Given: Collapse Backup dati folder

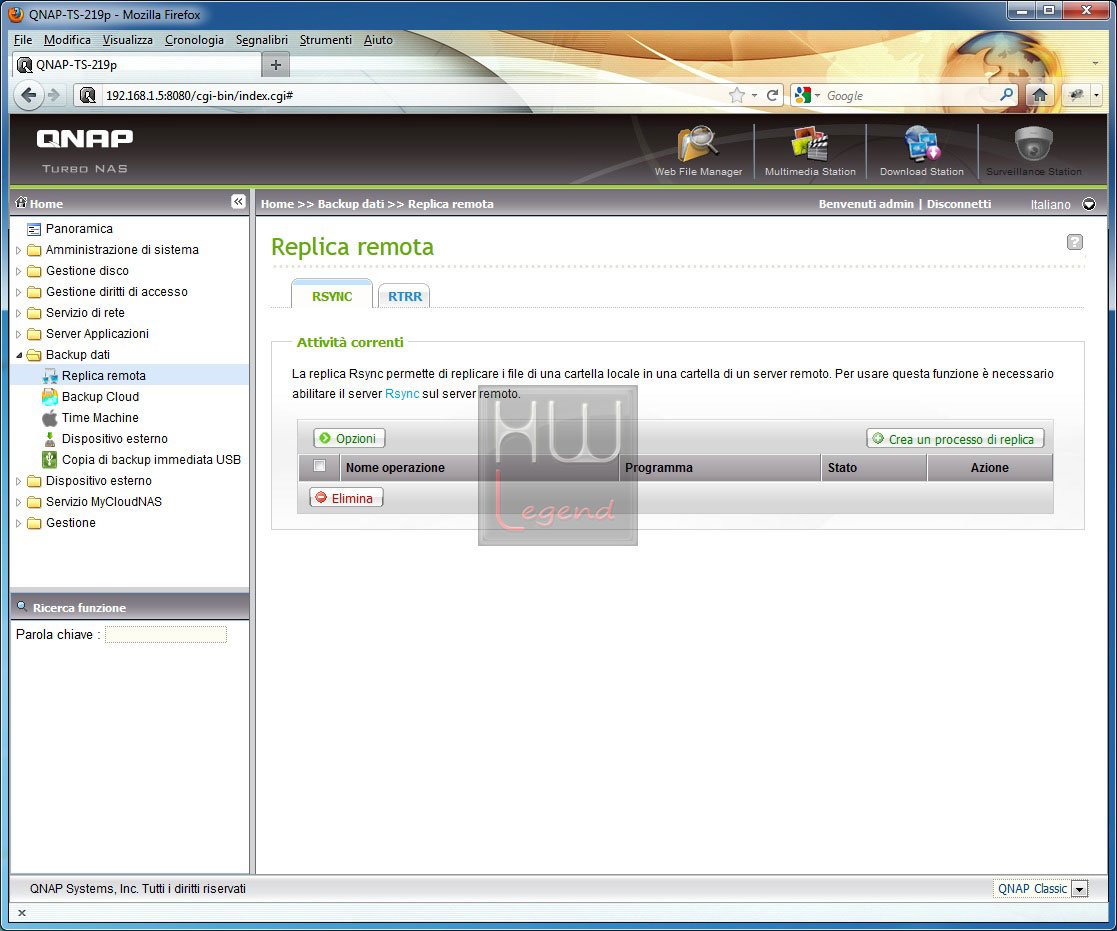Looking at the screenshot, I should coord(19,355).
